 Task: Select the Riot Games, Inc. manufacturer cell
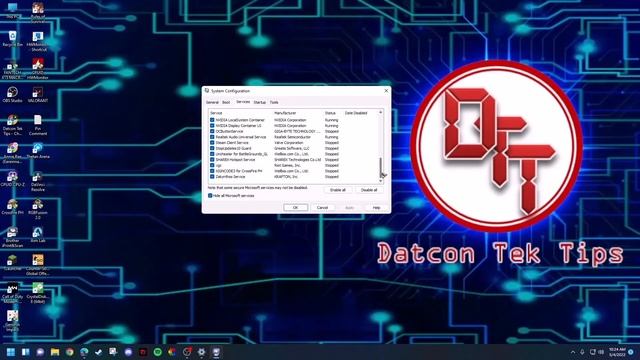click(287, 165)
